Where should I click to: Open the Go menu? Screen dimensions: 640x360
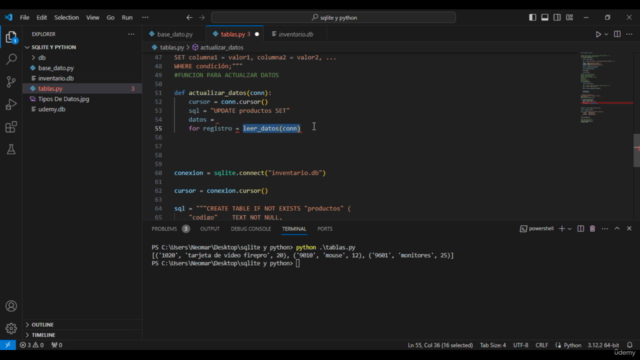[x=111, y=18]
